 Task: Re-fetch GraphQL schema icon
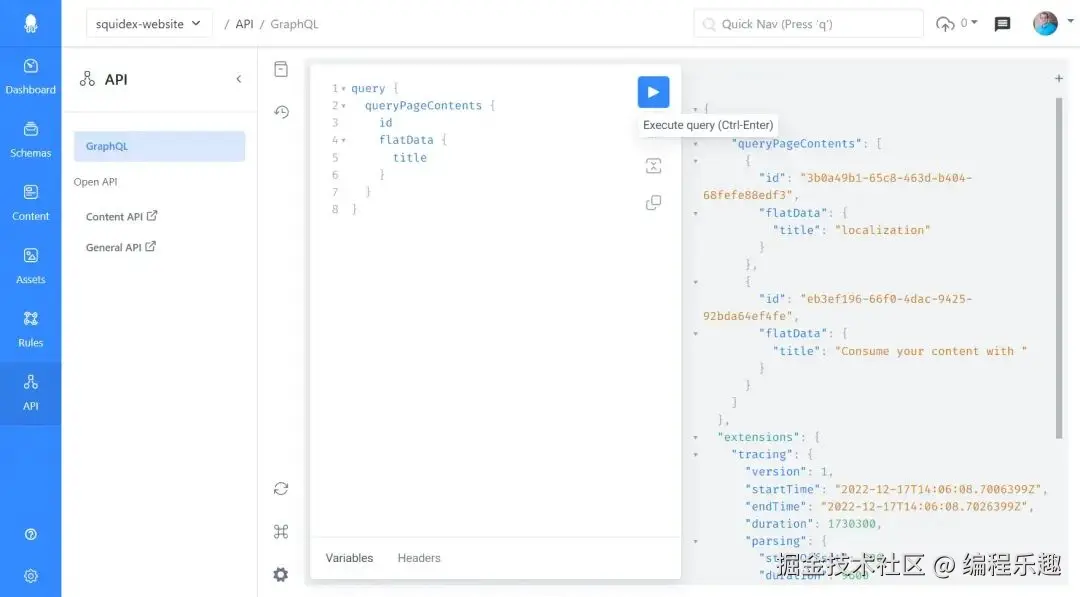281,489
